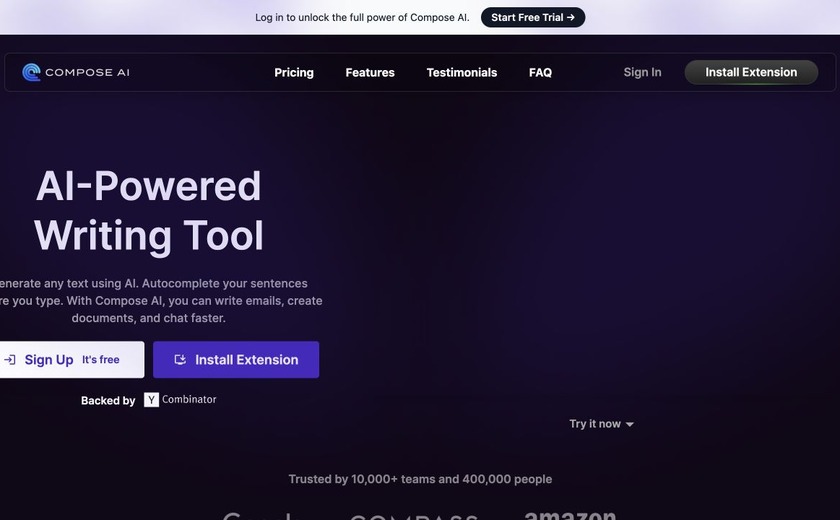Click the Compose AI spiral logo icon
This screenshot has height=520, width=840.
(x=32, y=72)
